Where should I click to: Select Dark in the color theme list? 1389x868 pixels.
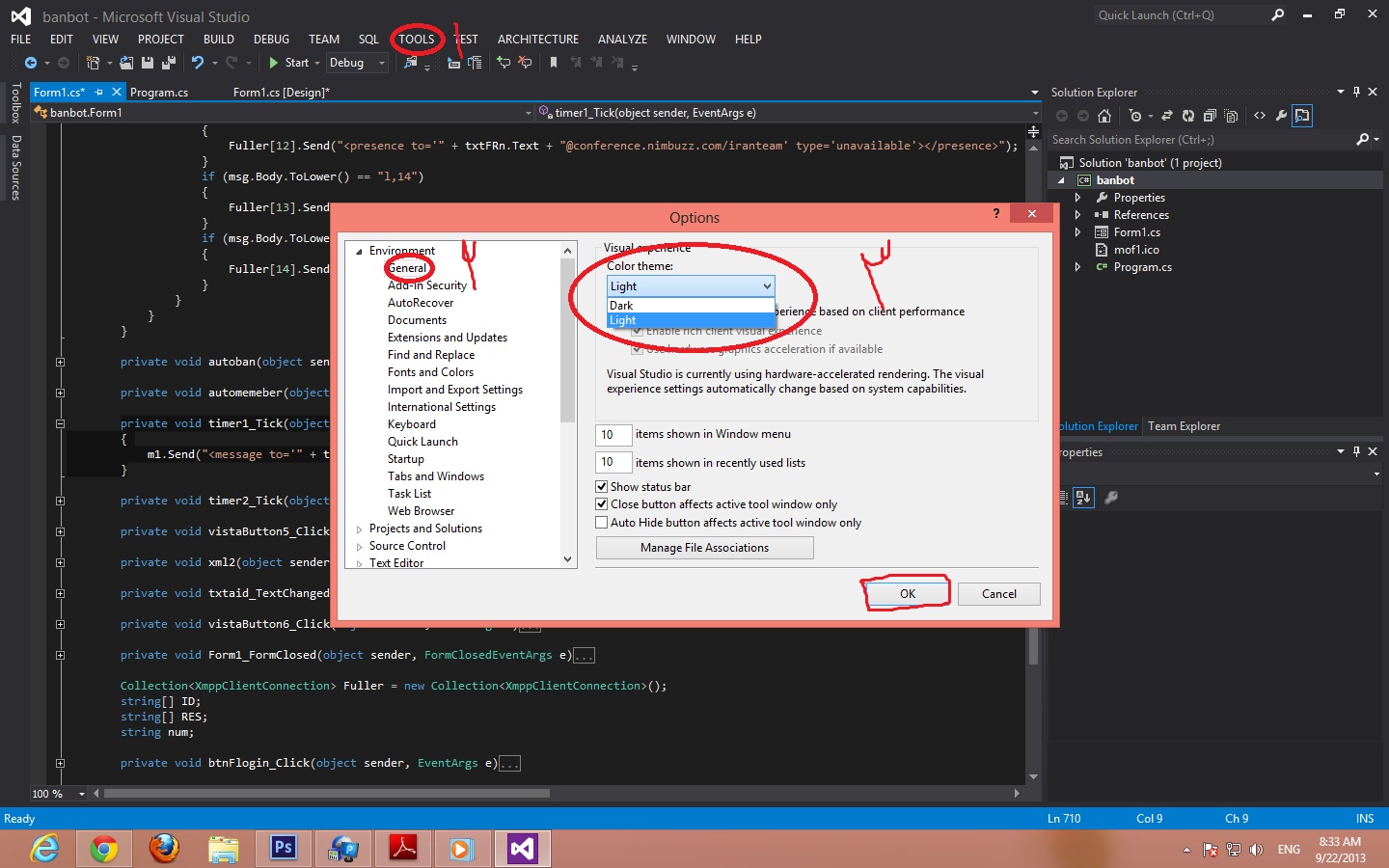point(691,306)
